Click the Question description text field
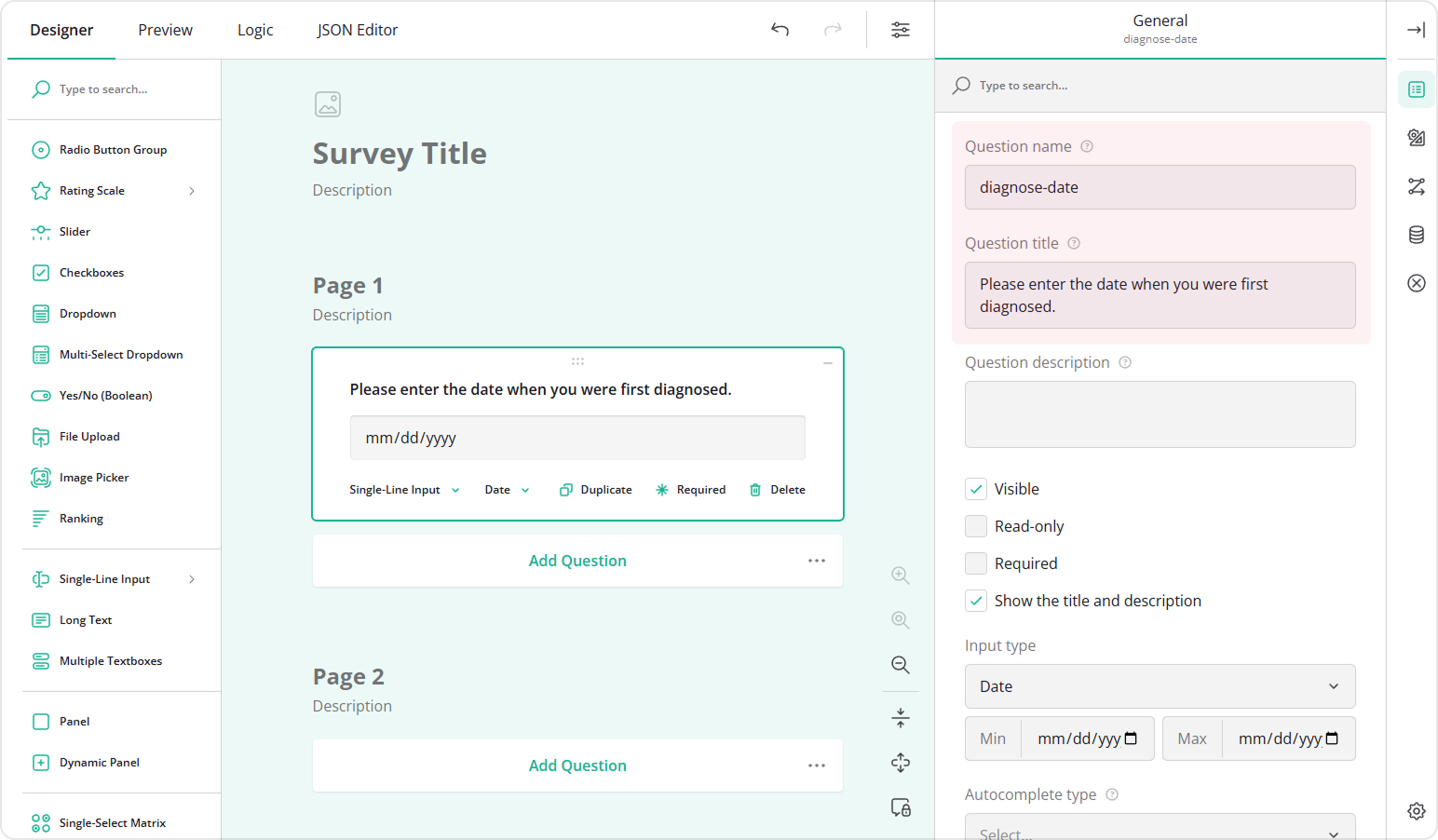Screen dimensions: 1438x840 [x=1160, y=414]
